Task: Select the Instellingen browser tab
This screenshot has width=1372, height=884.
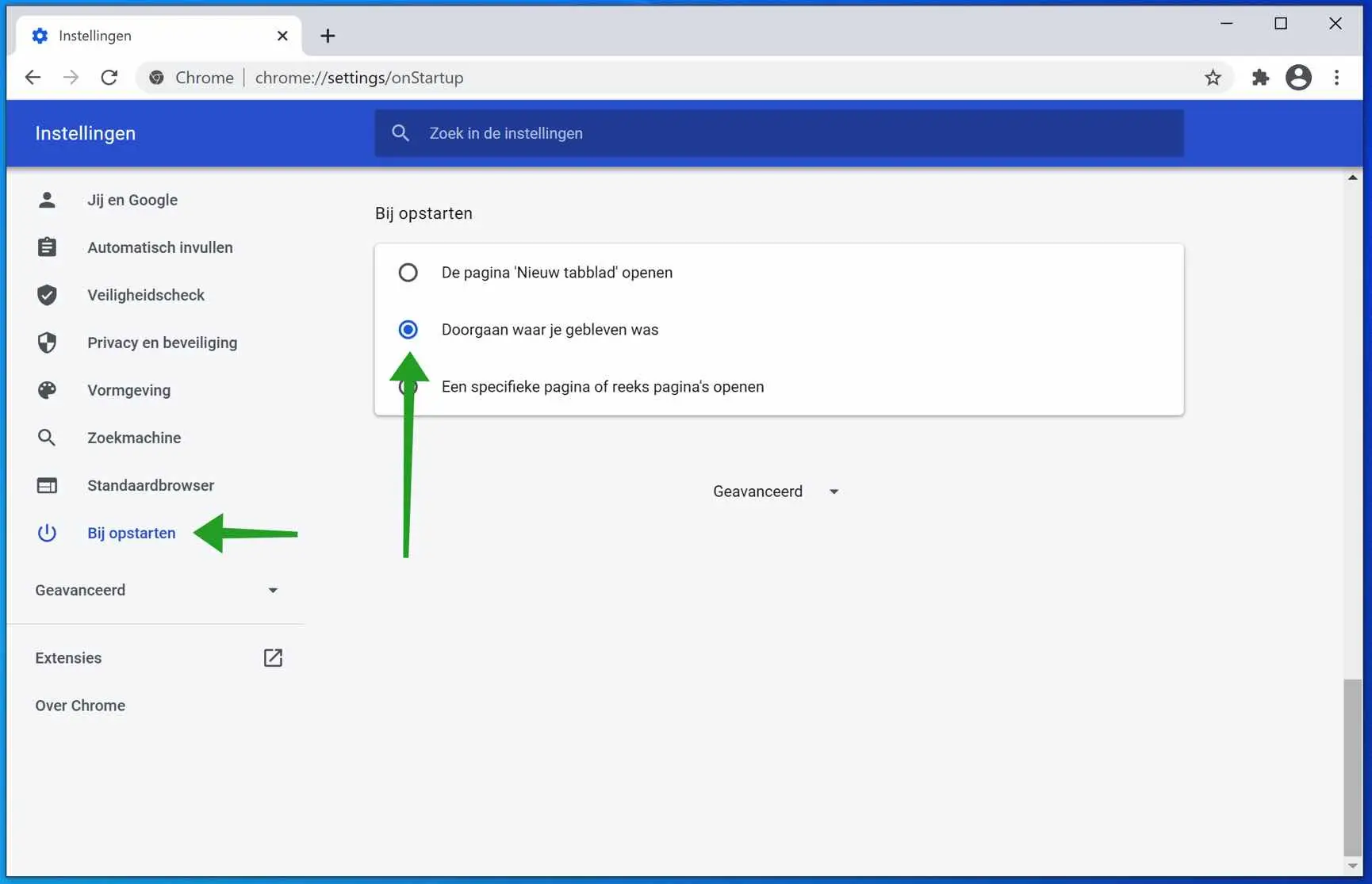Action: point(159,36)
